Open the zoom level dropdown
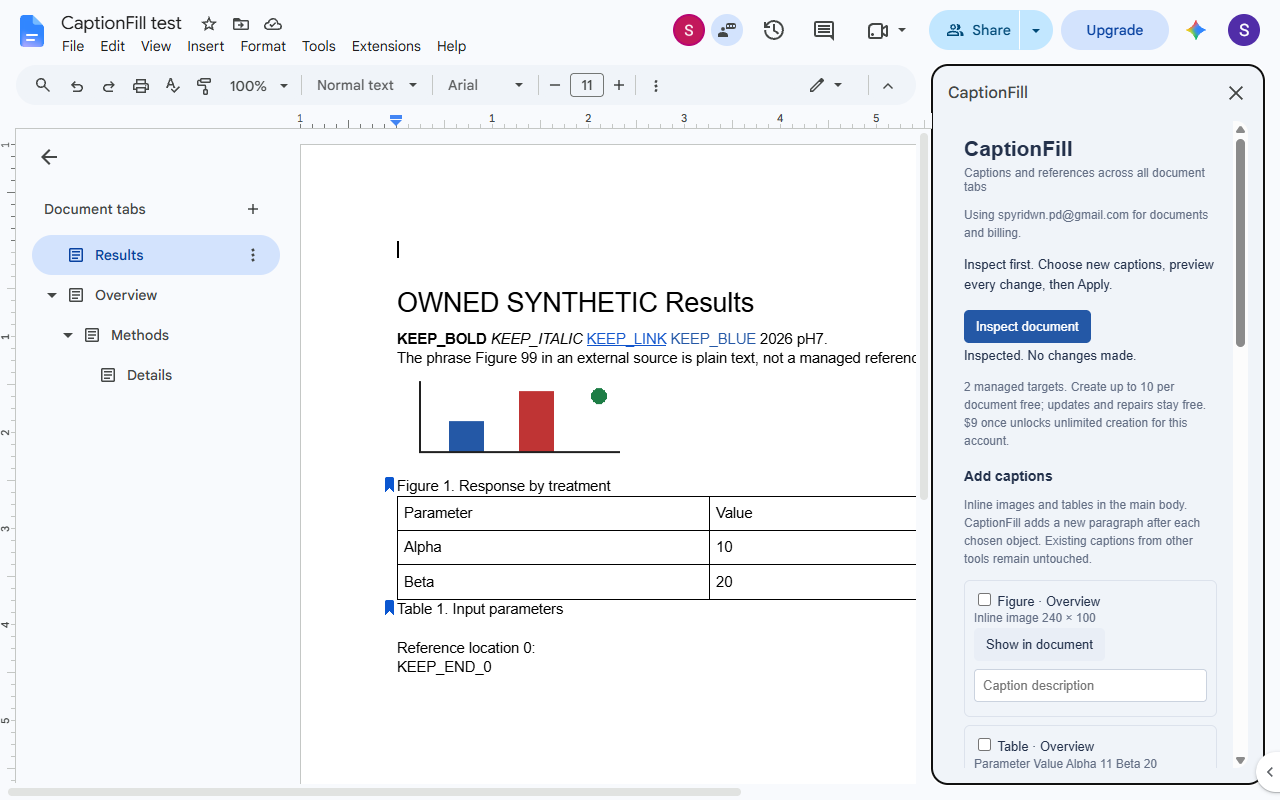Screen dimensions: 1280x800 (259, 86)
